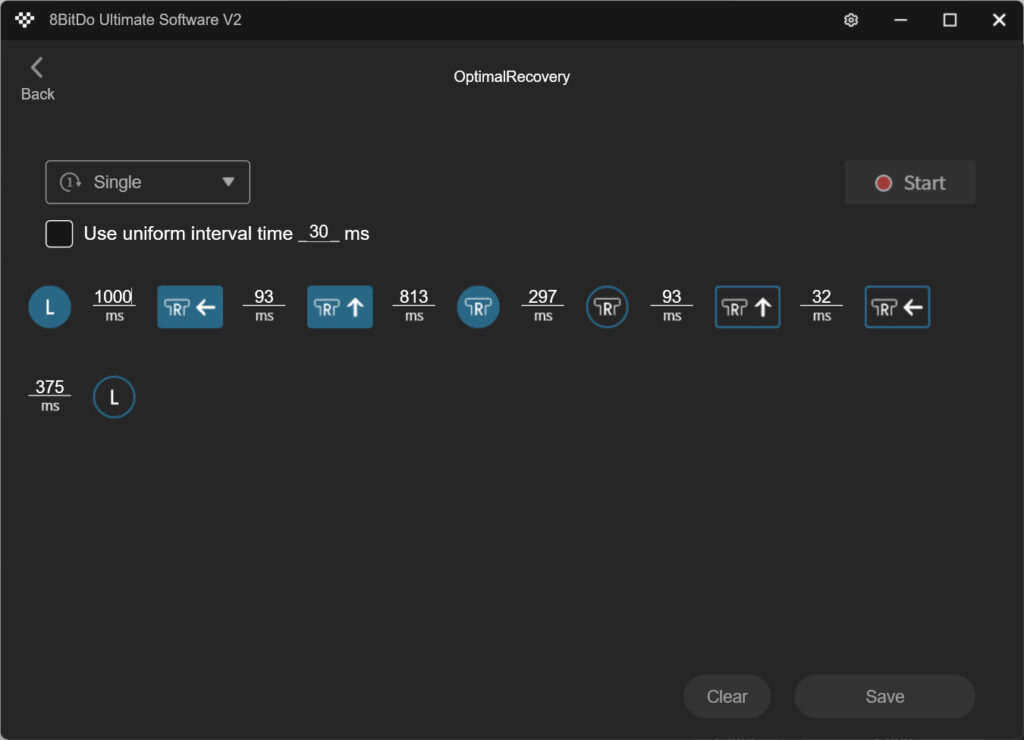The image size is (1024, 740).
Task: Click the outlined round right stick icon
Action: pyautogui.click(x=607, y=307)
